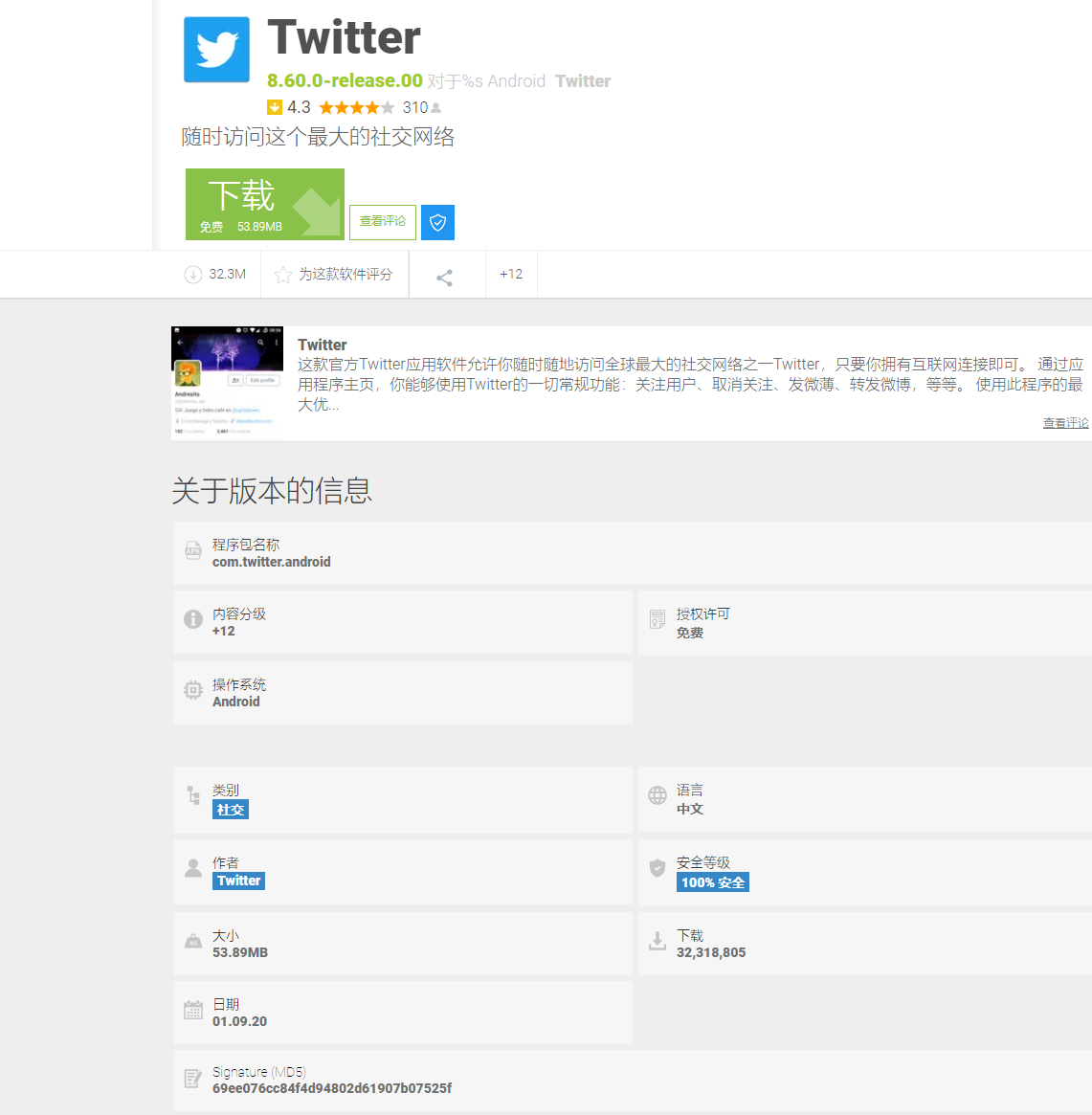
Task: Click the 大小 weight icon
Action: (193, 942)
